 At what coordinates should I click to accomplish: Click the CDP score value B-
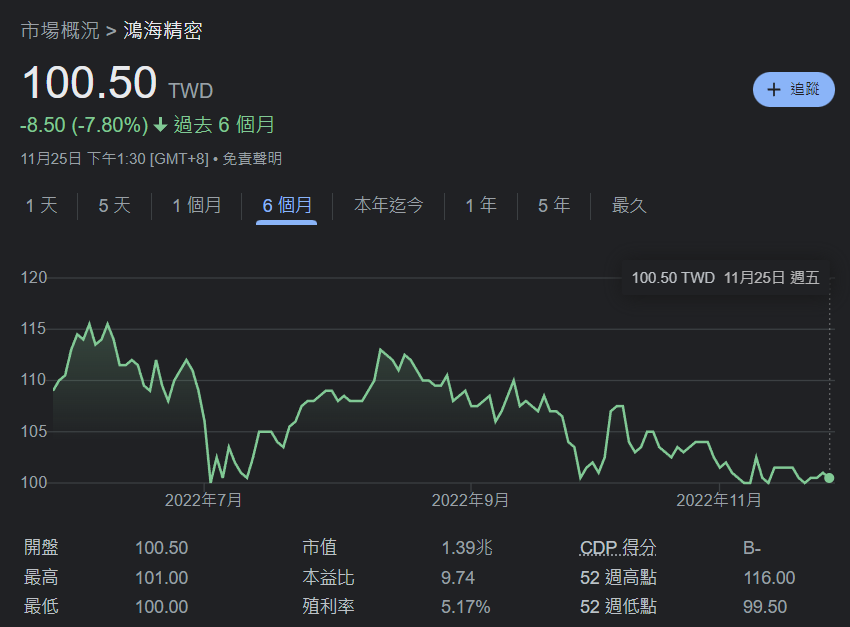pos(752,548)
